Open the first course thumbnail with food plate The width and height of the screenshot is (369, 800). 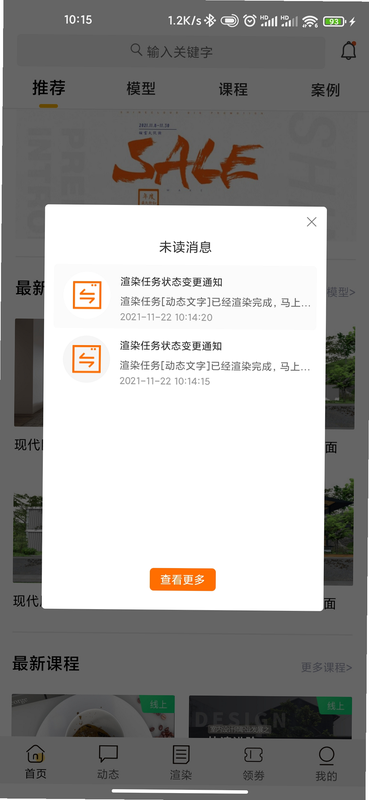93,716
